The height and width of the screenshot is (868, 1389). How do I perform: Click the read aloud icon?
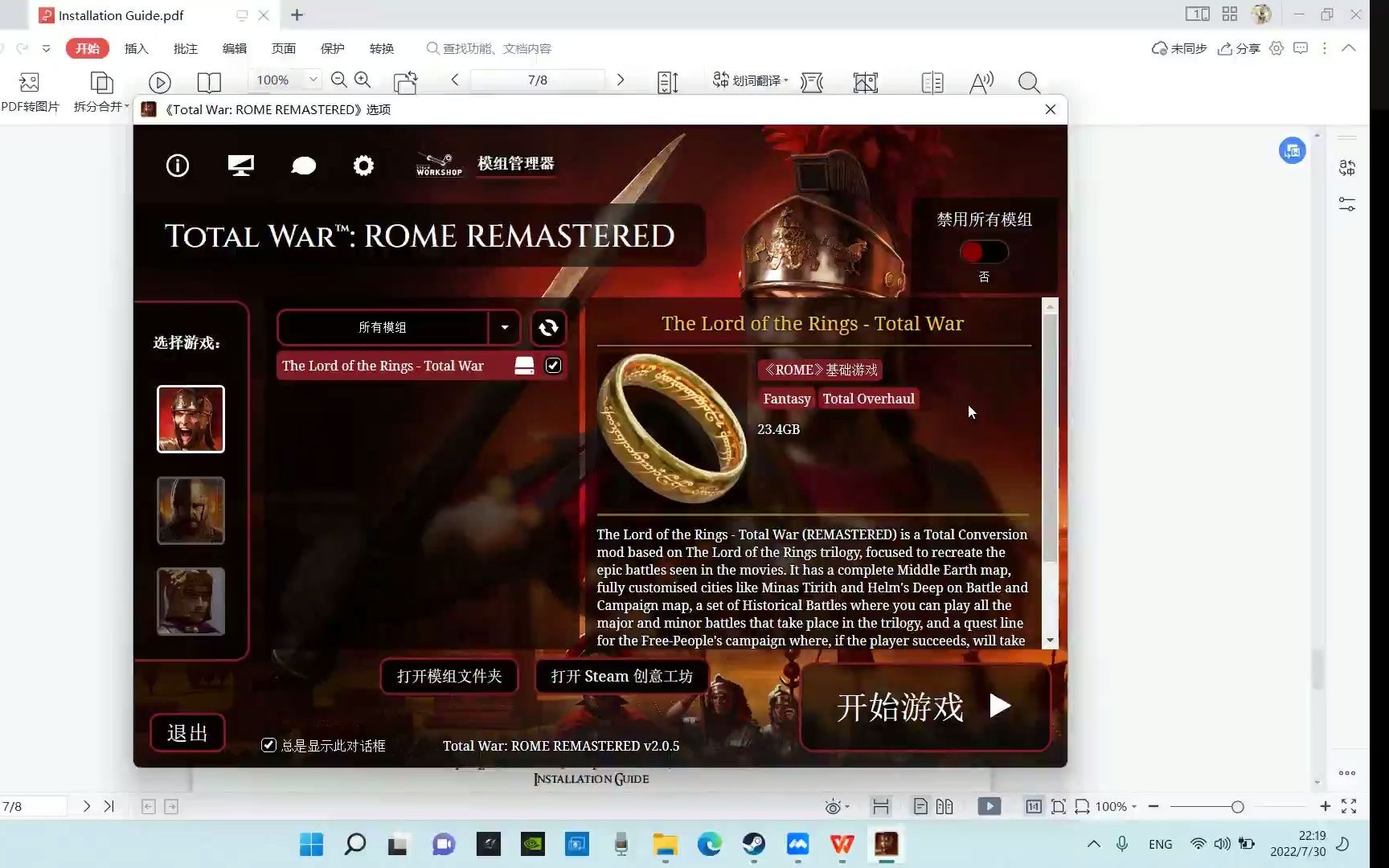point(981,82)
